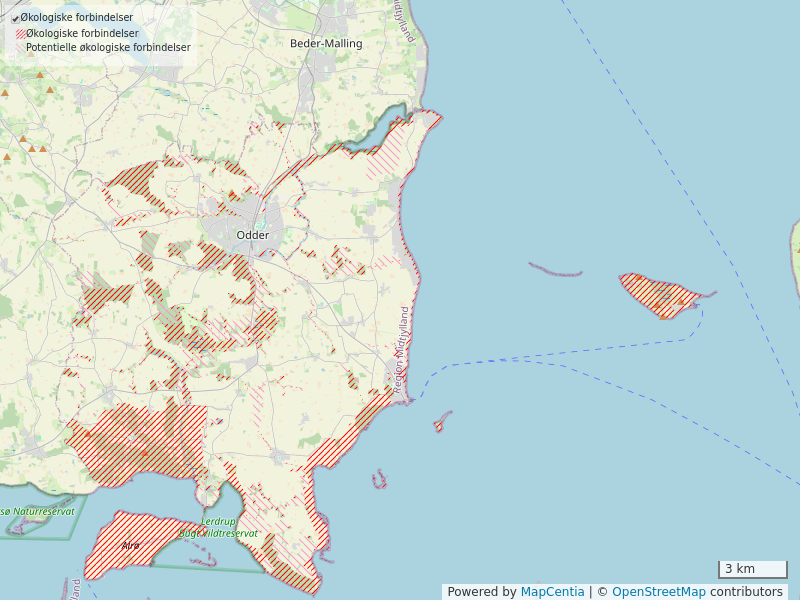Click the Alrø island label
Image resolution: width=800 pixels, height=600 pixels.
[130, 545]
